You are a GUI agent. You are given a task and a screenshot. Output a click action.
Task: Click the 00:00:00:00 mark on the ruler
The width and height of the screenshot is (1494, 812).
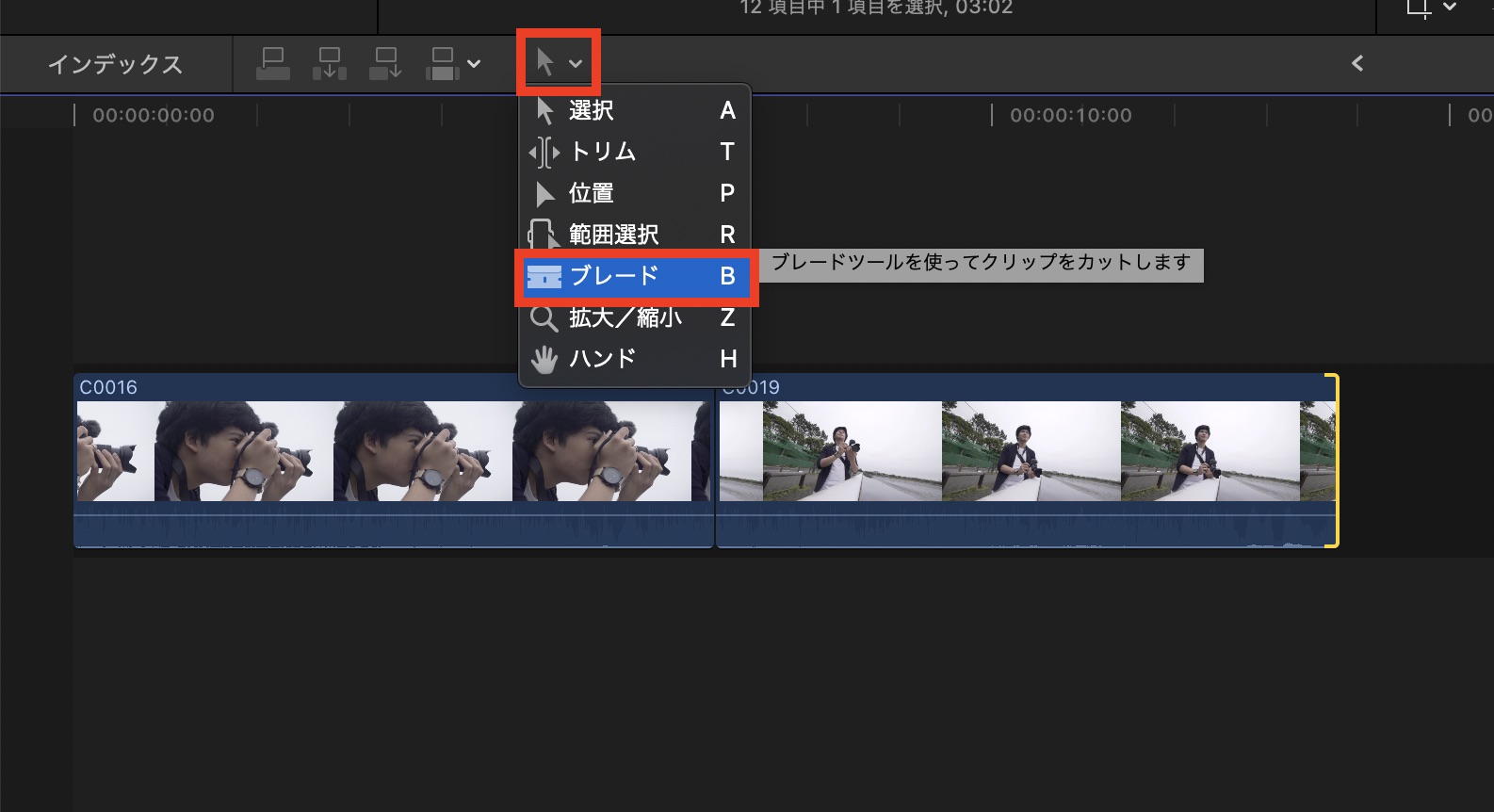[x=153, y=115]
